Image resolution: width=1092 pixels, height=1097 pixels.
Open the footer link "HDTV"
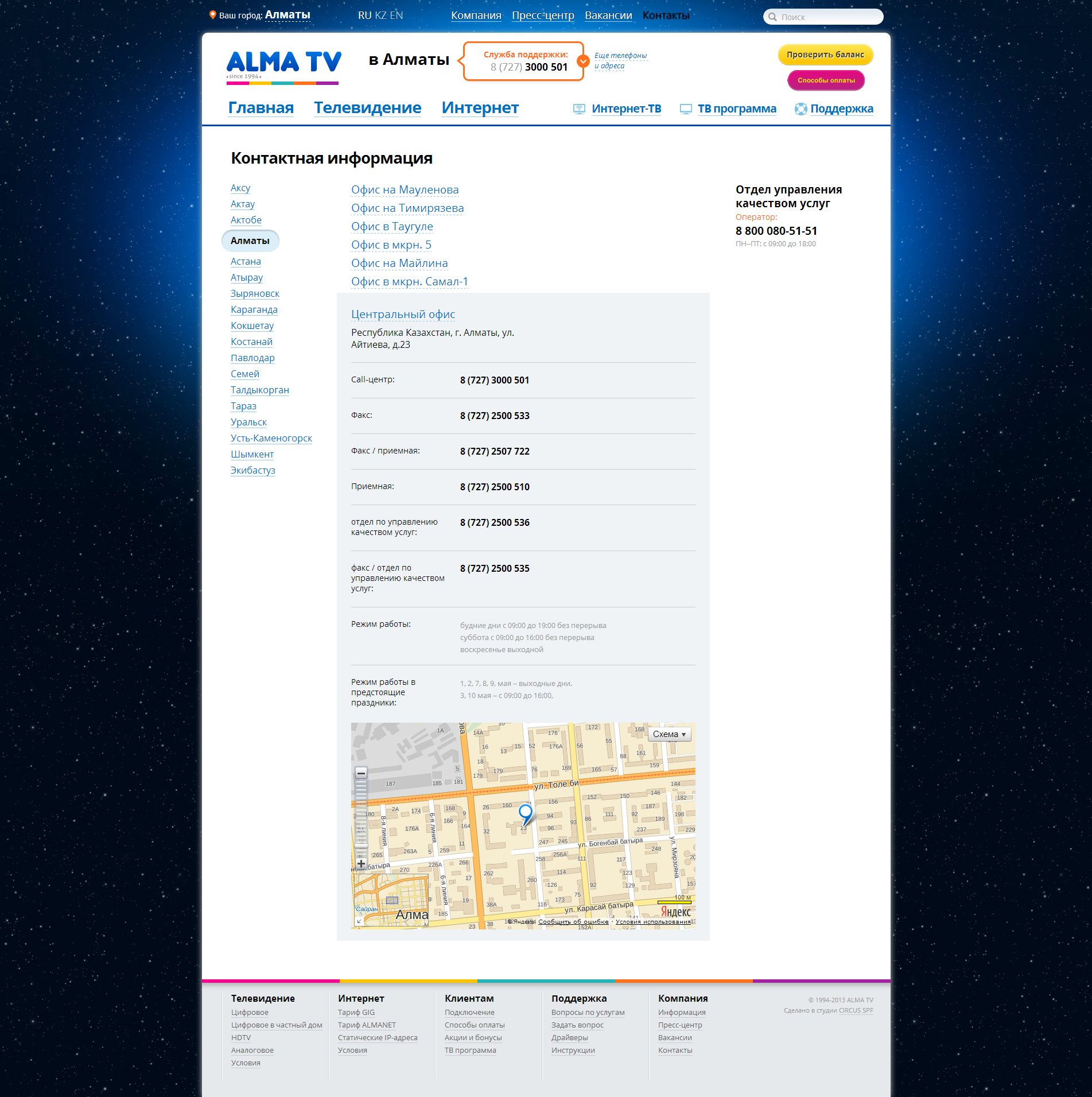tap(241, 1038)
